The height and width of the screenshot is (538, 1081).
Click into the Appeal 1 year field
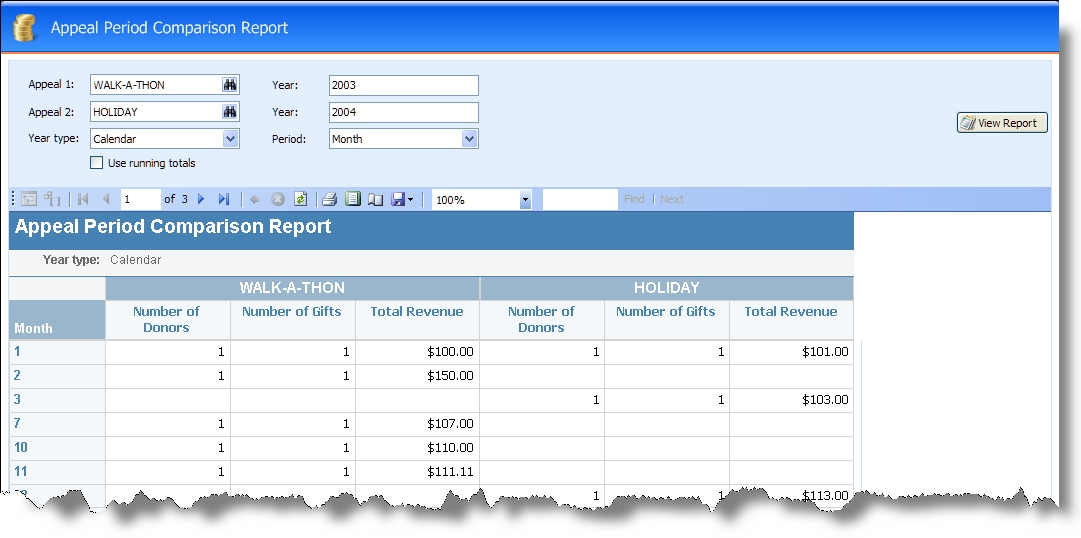(x=403, y=86)
